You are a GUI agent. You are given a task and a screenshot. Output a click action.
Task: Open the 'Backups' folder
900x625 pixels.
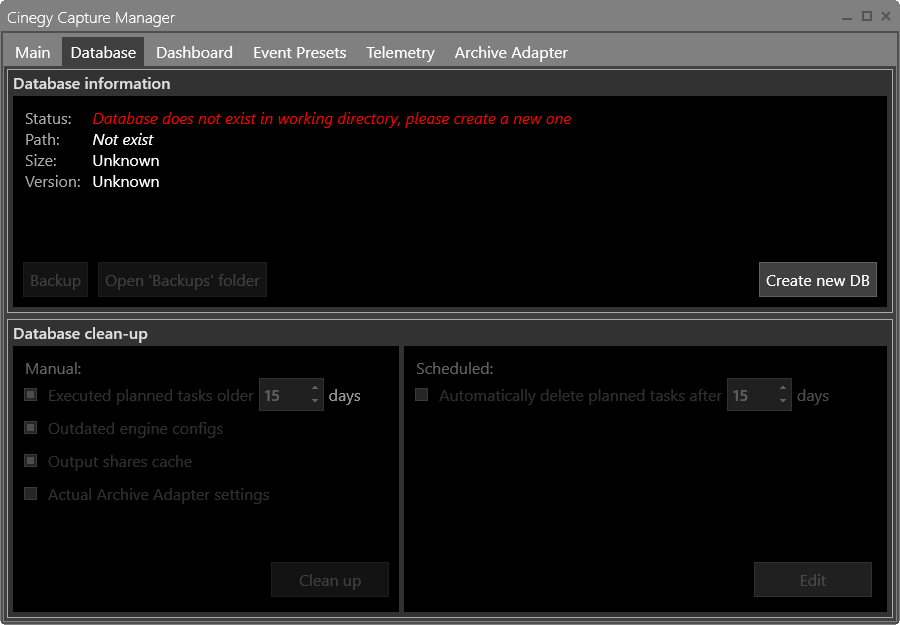pyautogui.click(x=182, y=280)
